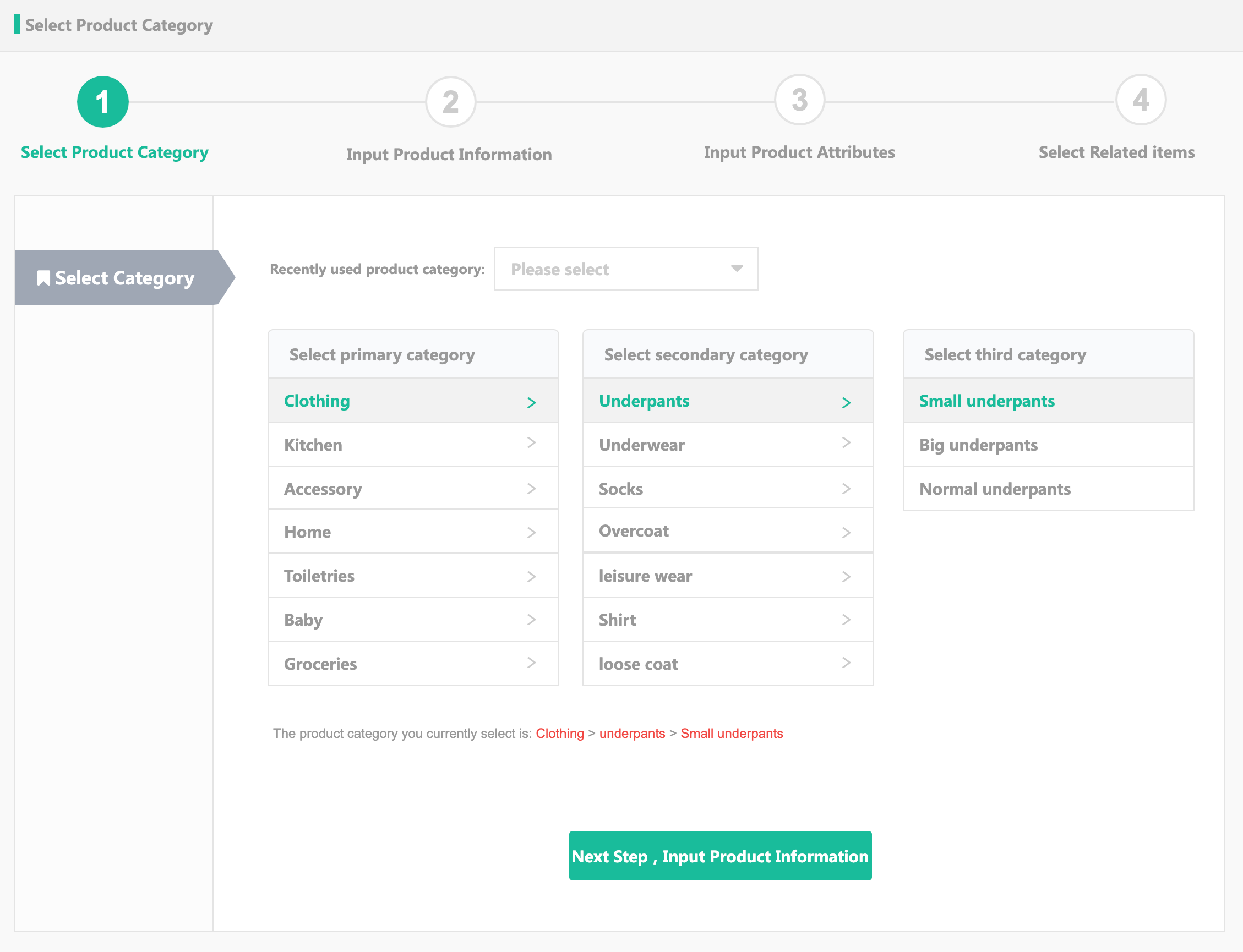This screenshot has height=952, width=1243.
Task: Expand the Clothing primary category
Action: [x=413, y=401]
